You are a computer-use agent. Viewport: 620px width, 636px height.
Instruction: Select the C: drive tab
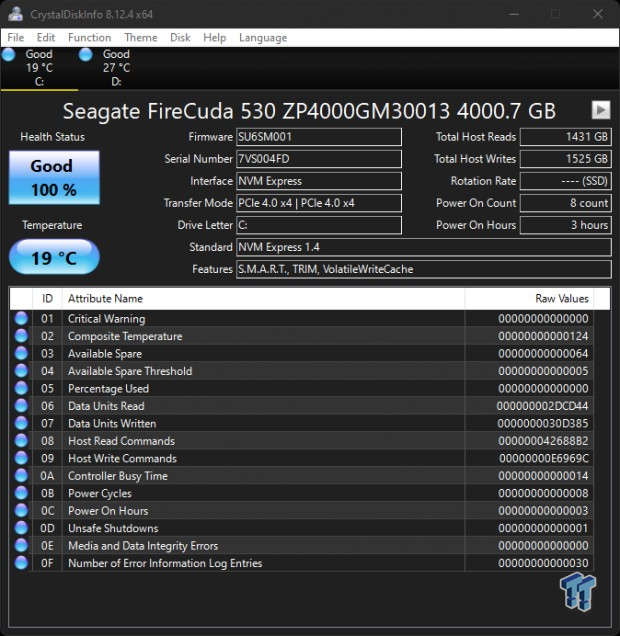pyautogui.click(x=39, y=68)
